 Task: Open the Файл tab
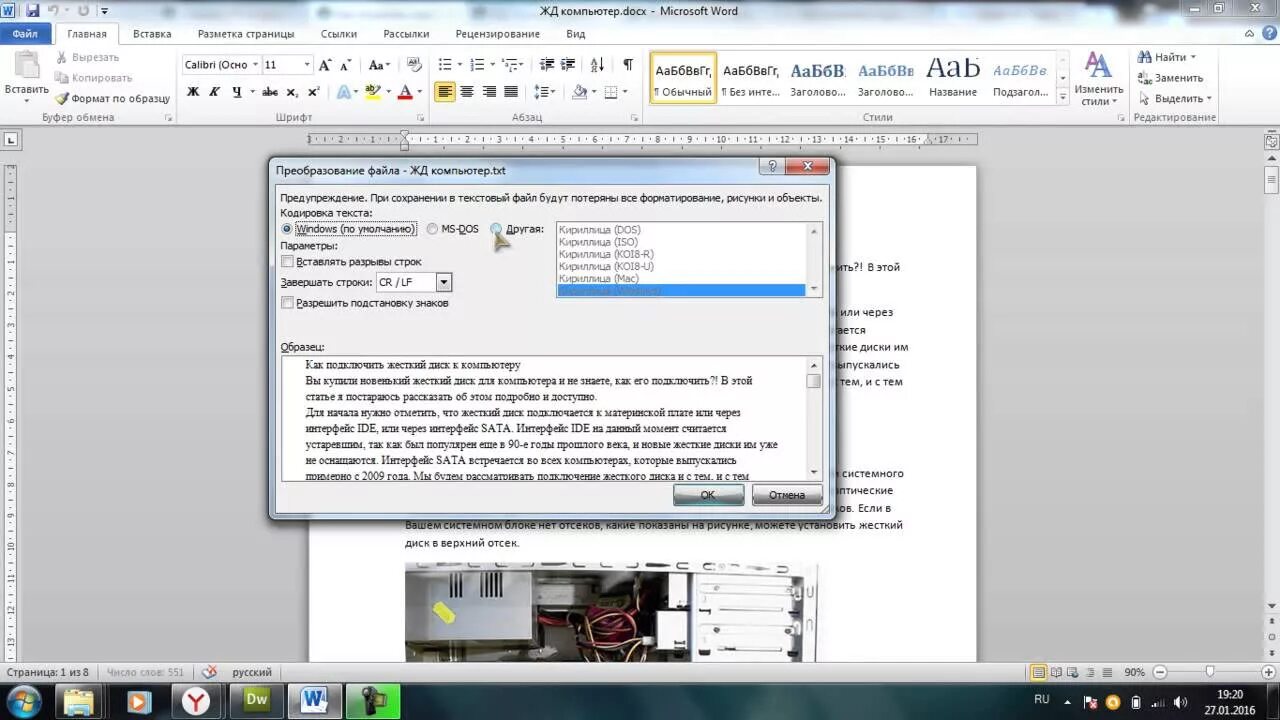25,34
